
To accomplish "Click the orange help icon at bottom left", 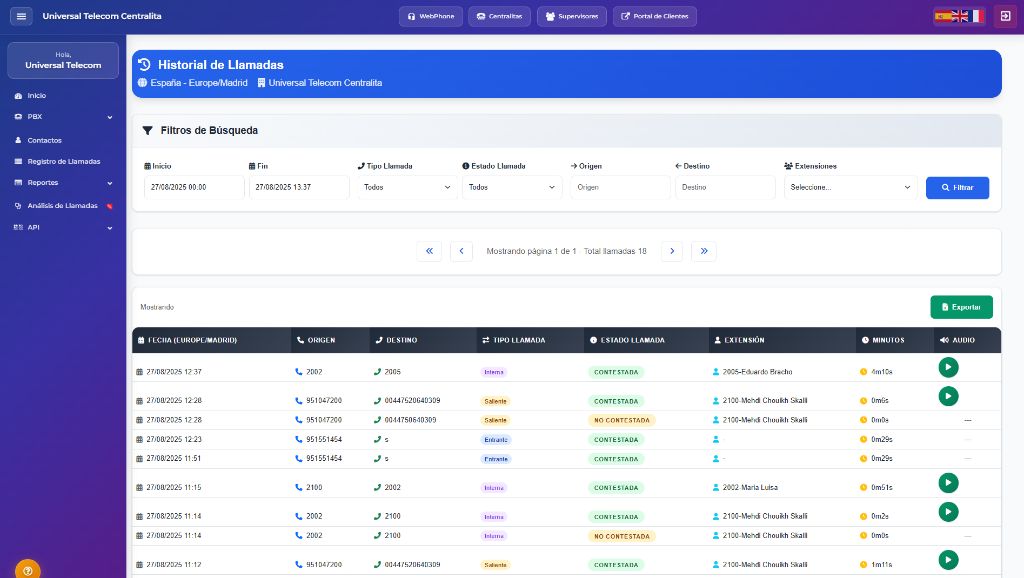I will 27,570.
